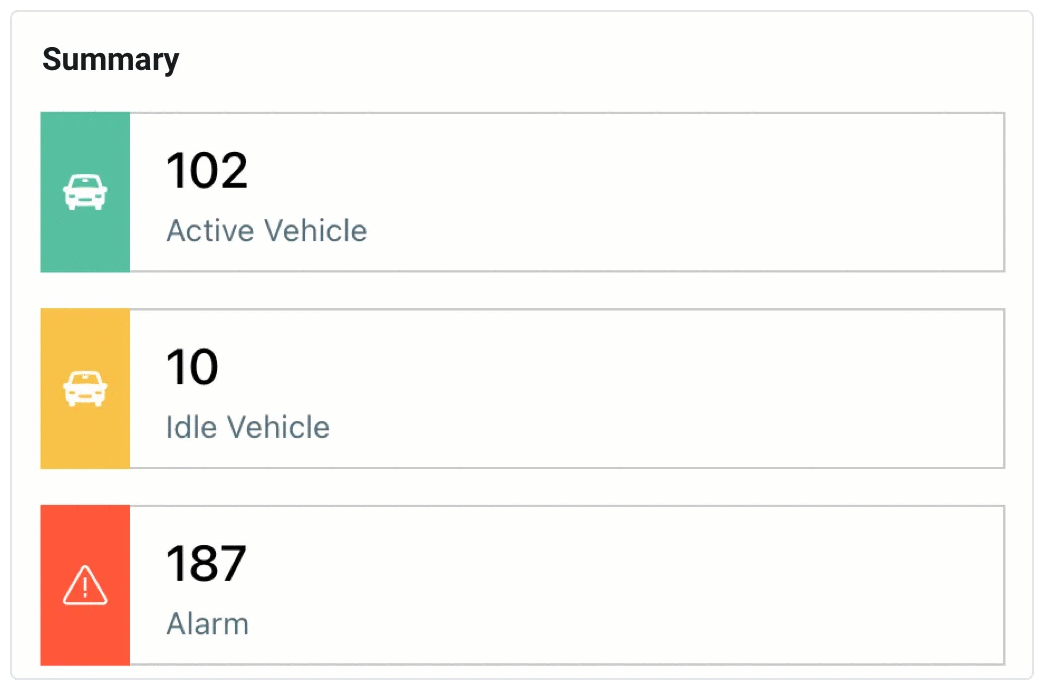Screen dimensions: 1044x690
Task: Click the 187 alarm count
Action: click(x=206, y=563)
